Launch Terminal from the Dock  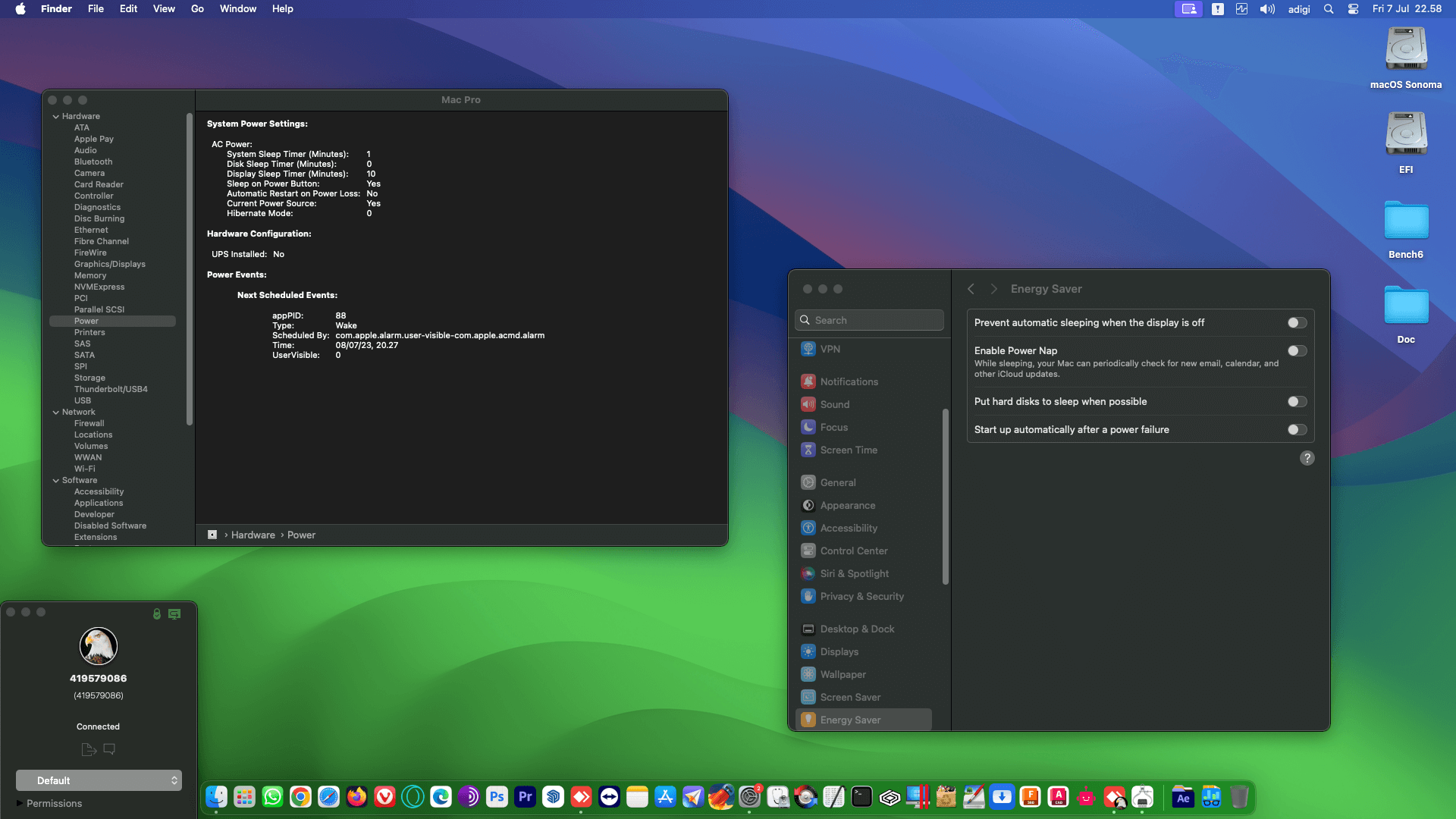[861, 797]
